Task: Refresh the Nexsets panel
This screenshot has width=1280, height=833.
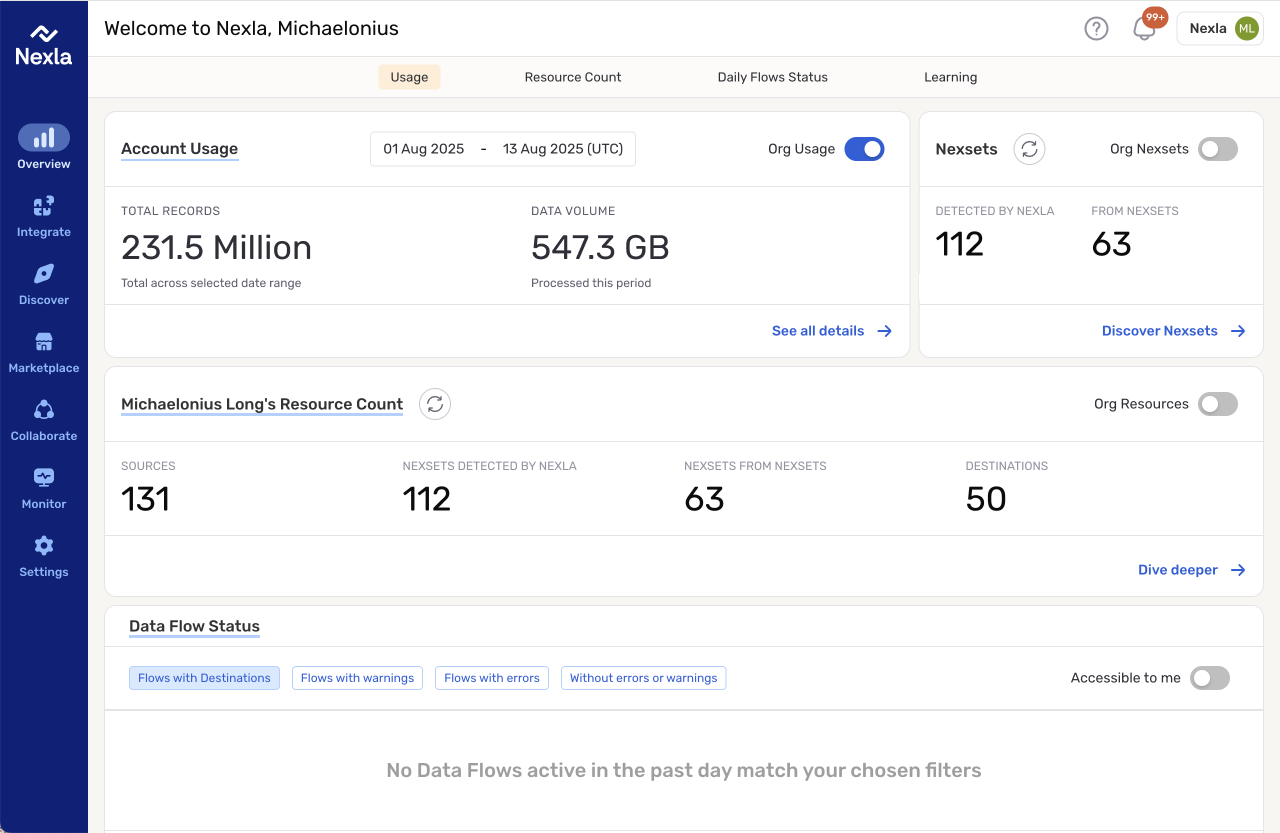Action: point(1029,149)
